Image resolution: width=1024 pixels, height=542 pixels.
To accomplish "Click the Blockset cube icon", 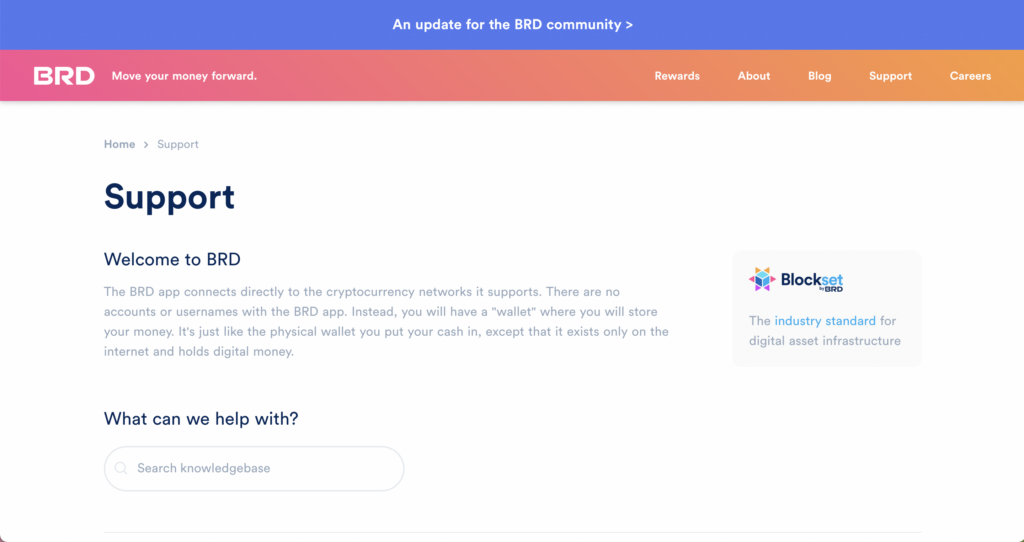I will [763, 280].
